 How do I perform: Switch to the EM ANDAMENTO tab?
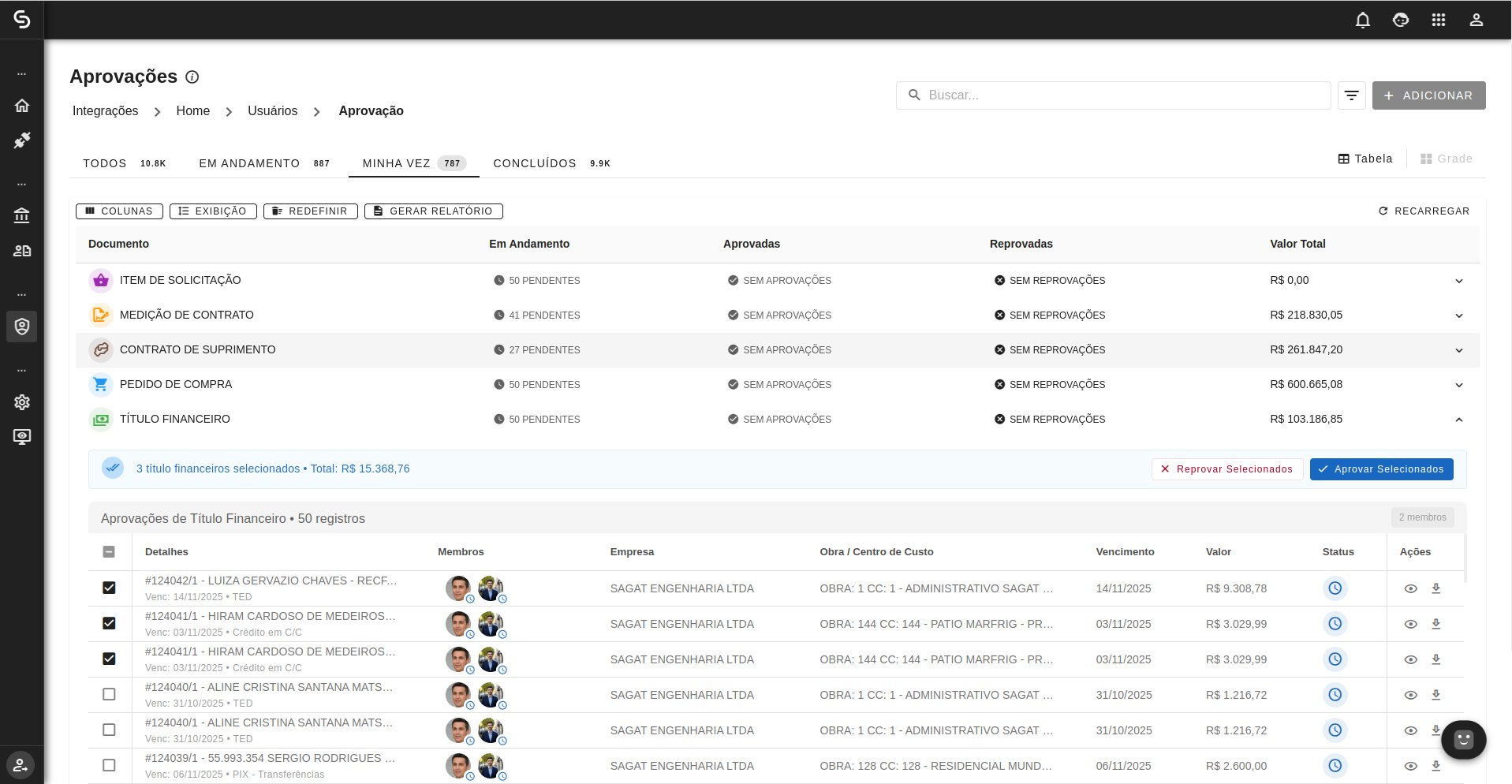pyautogui.click(x=264, y=163)
